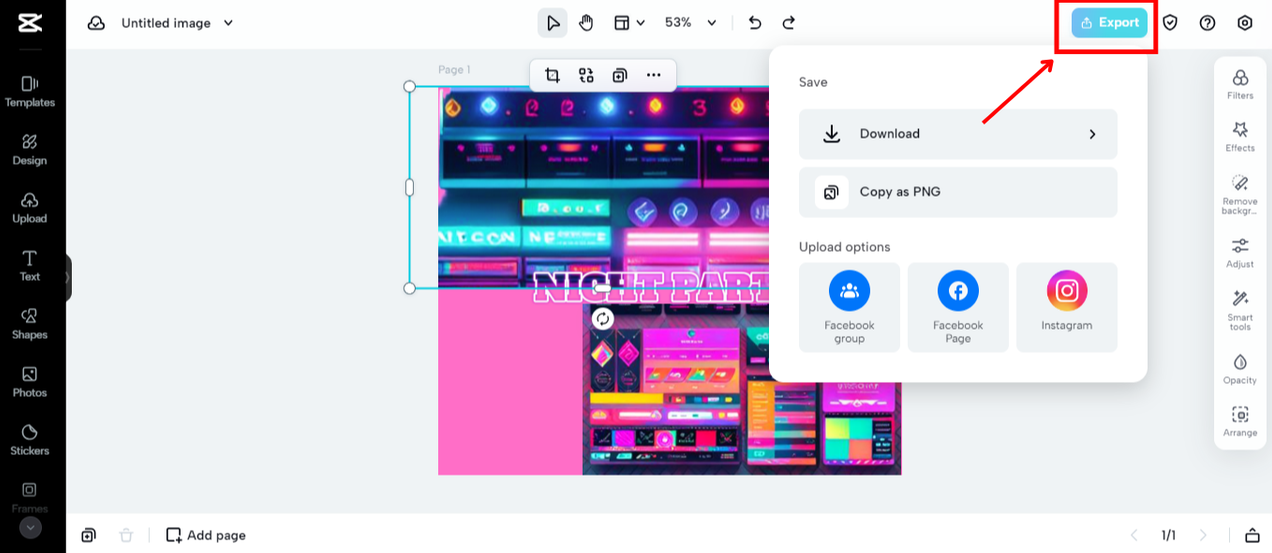
Task: Choose the pointer select tool
Action: tap(553, 23)
